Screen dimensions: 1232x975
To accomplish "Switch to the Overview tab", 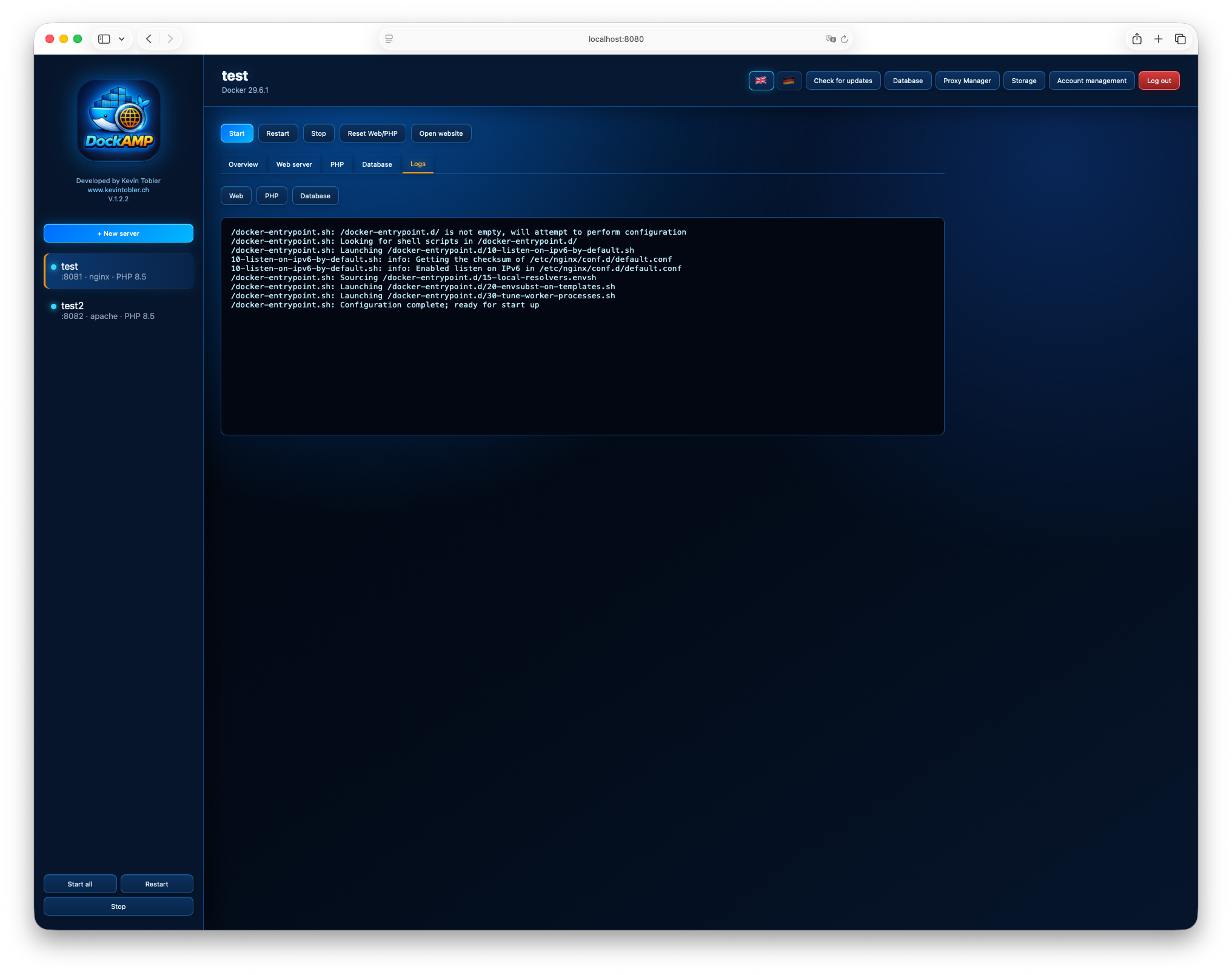I will coord(243,164).
